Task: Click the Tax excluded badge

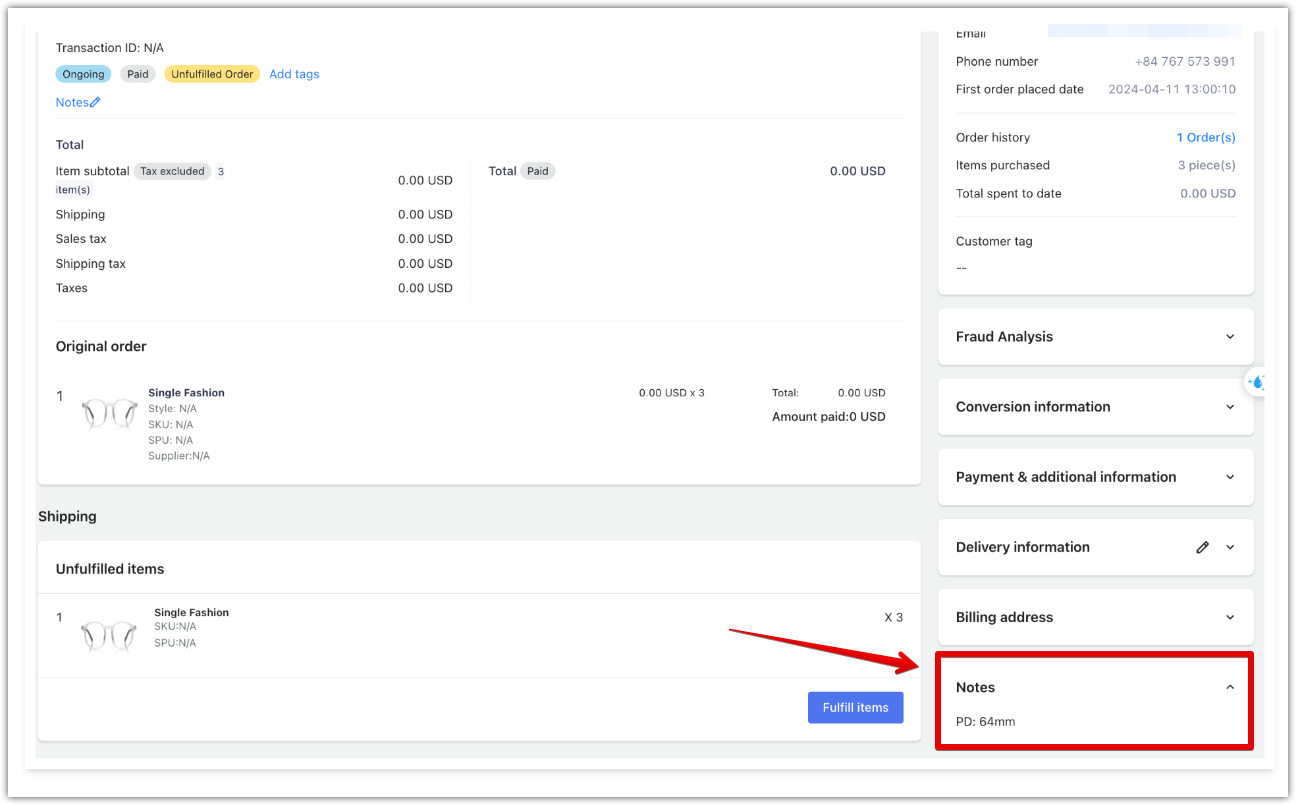Action: click(x=172, y=171)
